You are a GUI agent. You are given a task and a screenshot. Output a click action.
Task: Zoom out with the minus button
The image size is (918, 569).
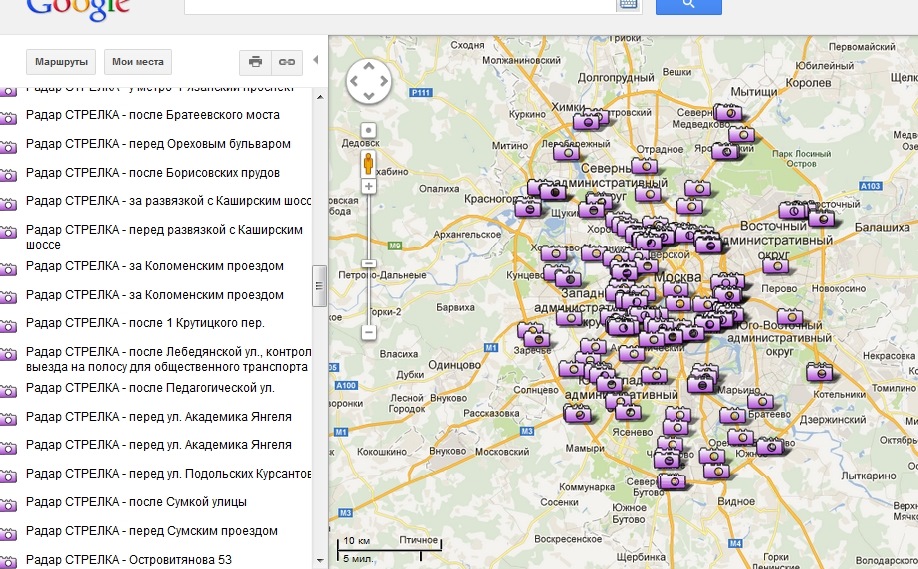[368, 333]
